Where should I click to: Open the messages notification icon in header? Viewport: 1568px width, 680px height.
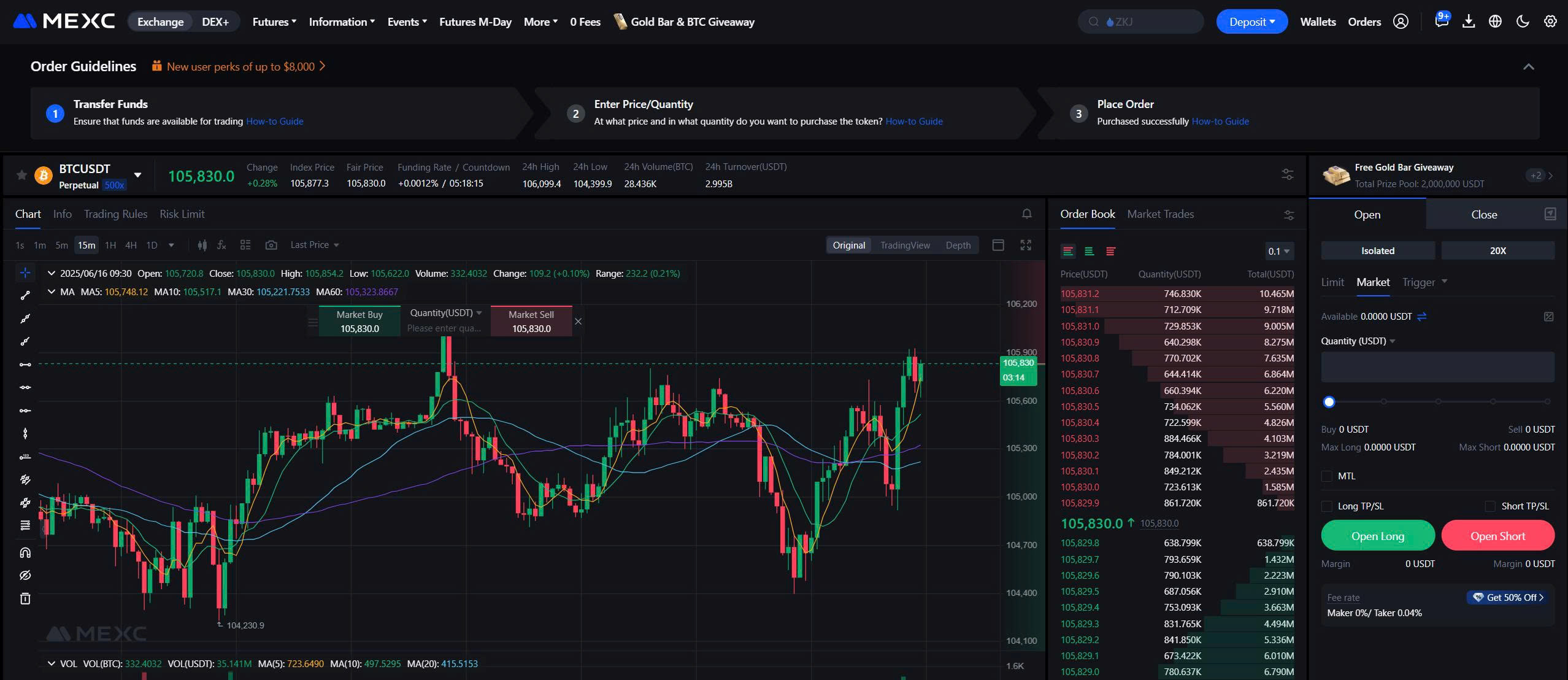tap(1441, 21)
